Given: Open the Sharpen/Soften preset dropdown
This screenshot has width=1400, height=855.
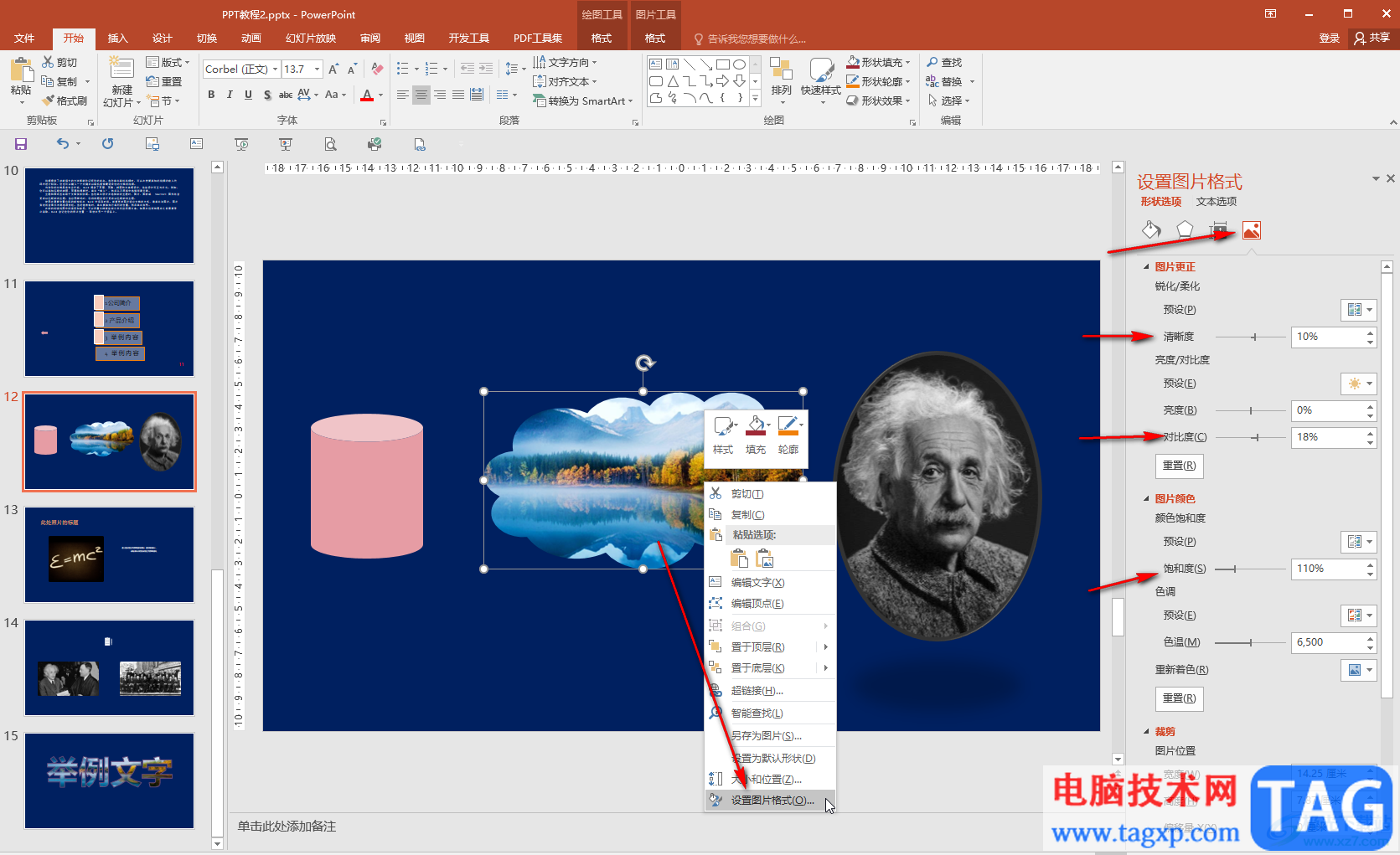Looking at the screenshot, I should pyautogui.click(x=1359, y=310).
